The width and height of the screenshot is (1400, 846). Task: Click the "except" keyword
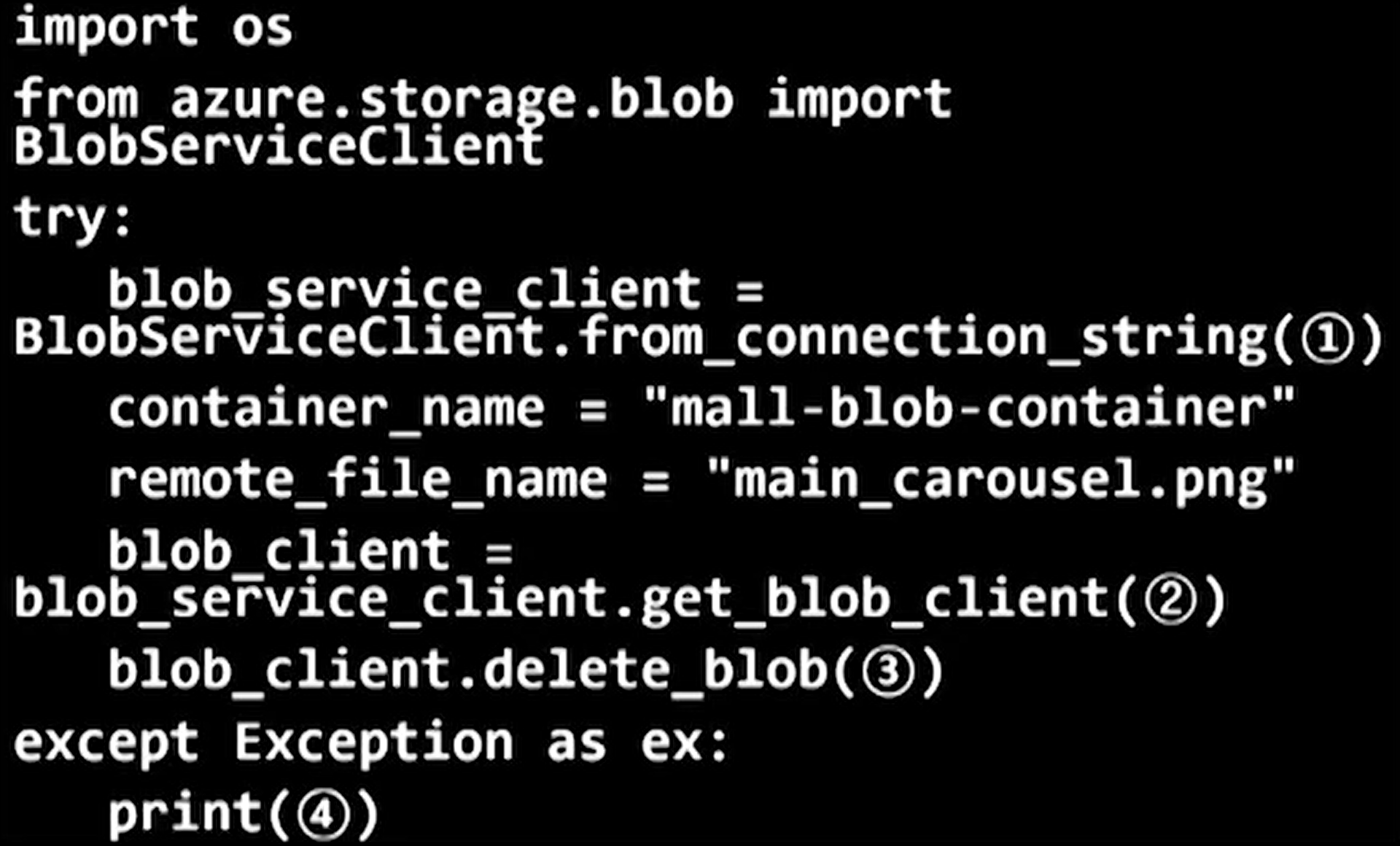tap(106, 743)
